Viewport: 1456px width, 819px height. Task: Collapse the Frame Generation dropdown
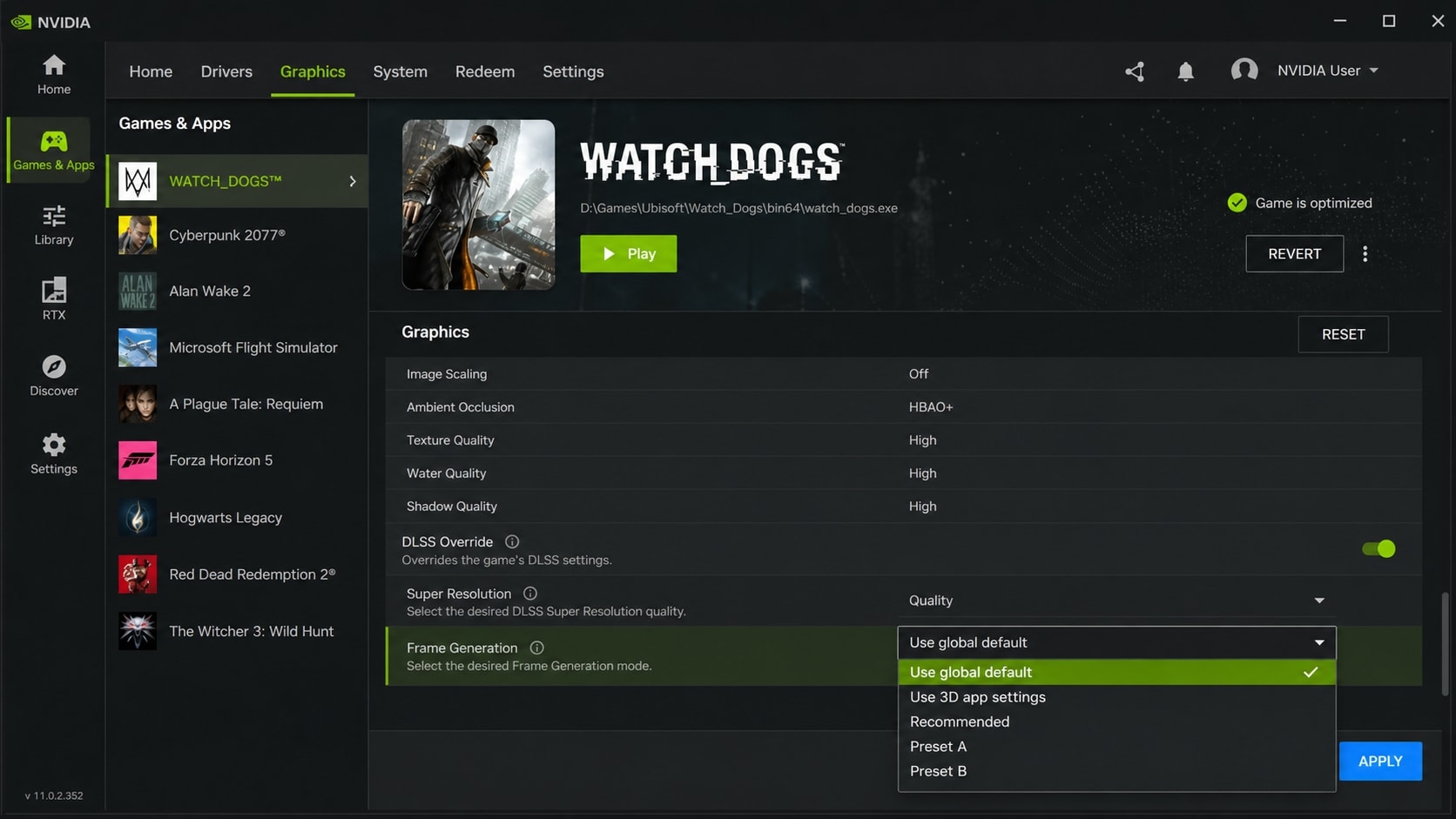[1116, 642]
